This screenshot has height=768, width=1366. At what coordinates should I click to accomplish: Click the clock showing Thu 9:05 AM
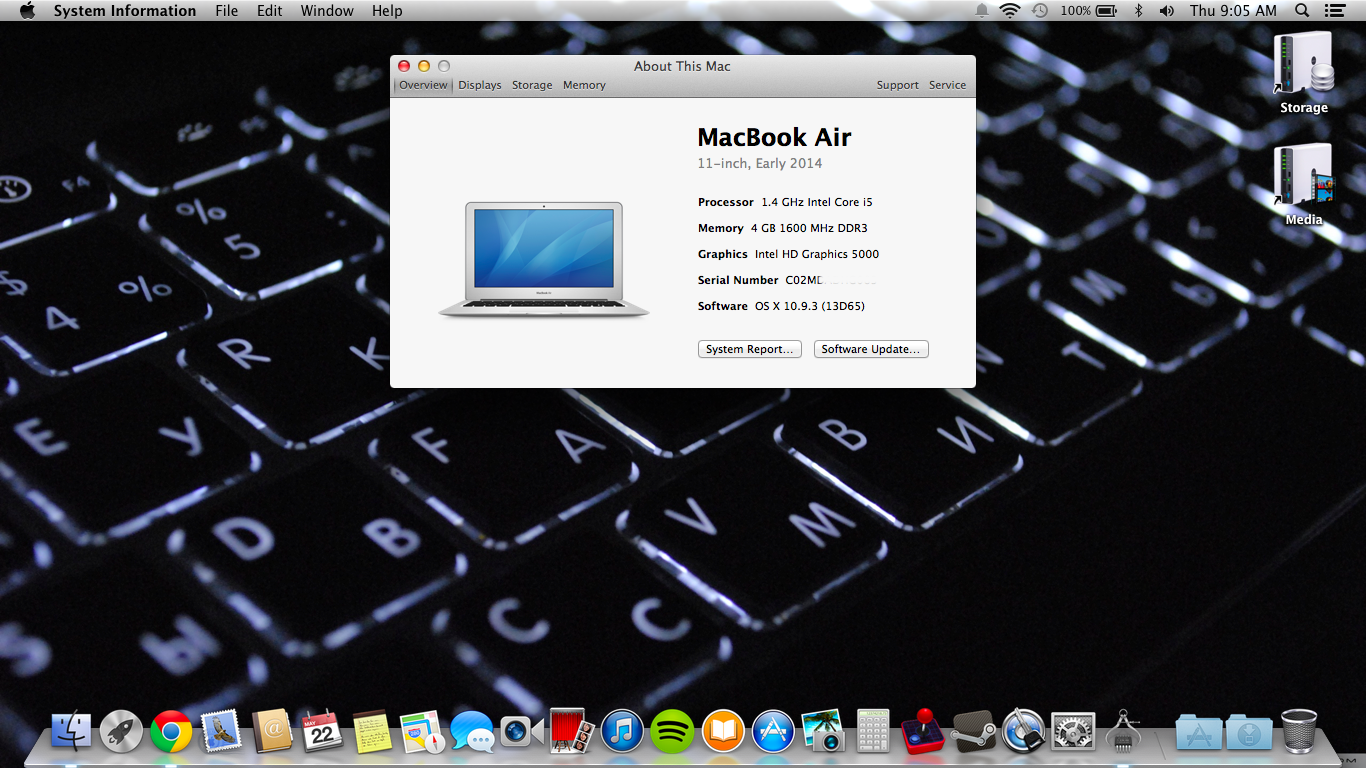point(1233,11)
